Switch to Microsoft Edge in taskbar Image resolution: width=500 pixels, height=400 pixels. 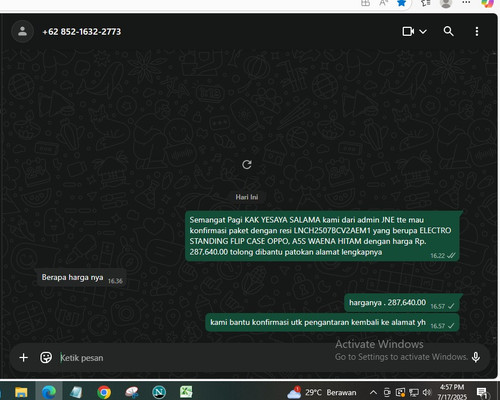pyautogui.click(x=49, y=392)
